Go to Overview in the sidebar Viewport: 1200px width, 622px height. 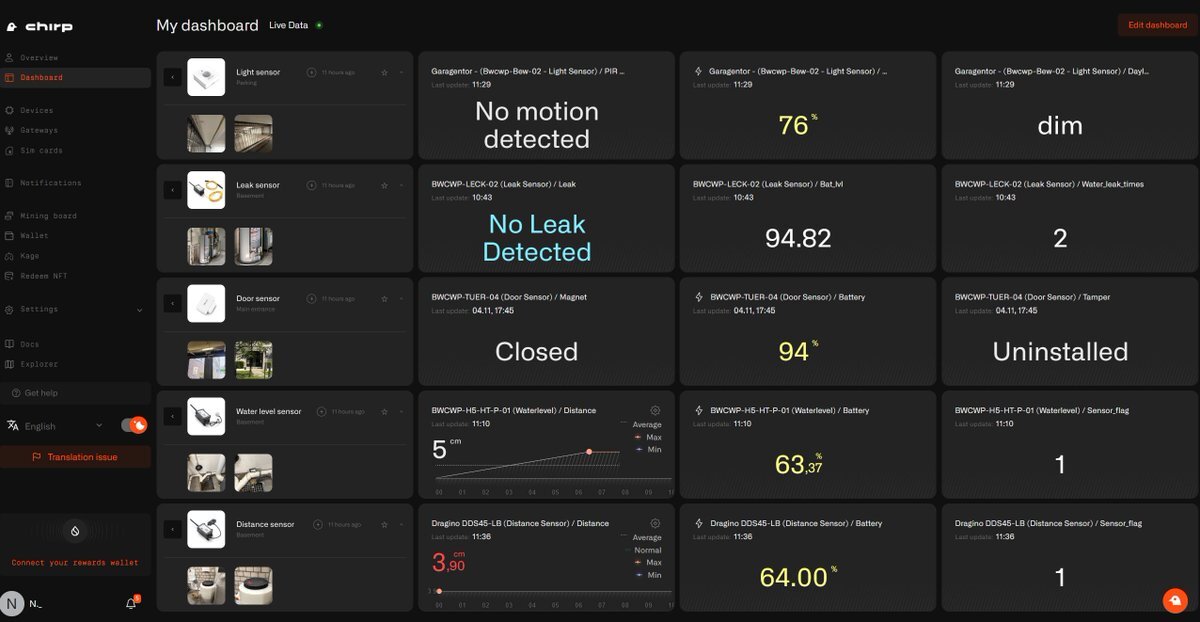pos(76,58)
